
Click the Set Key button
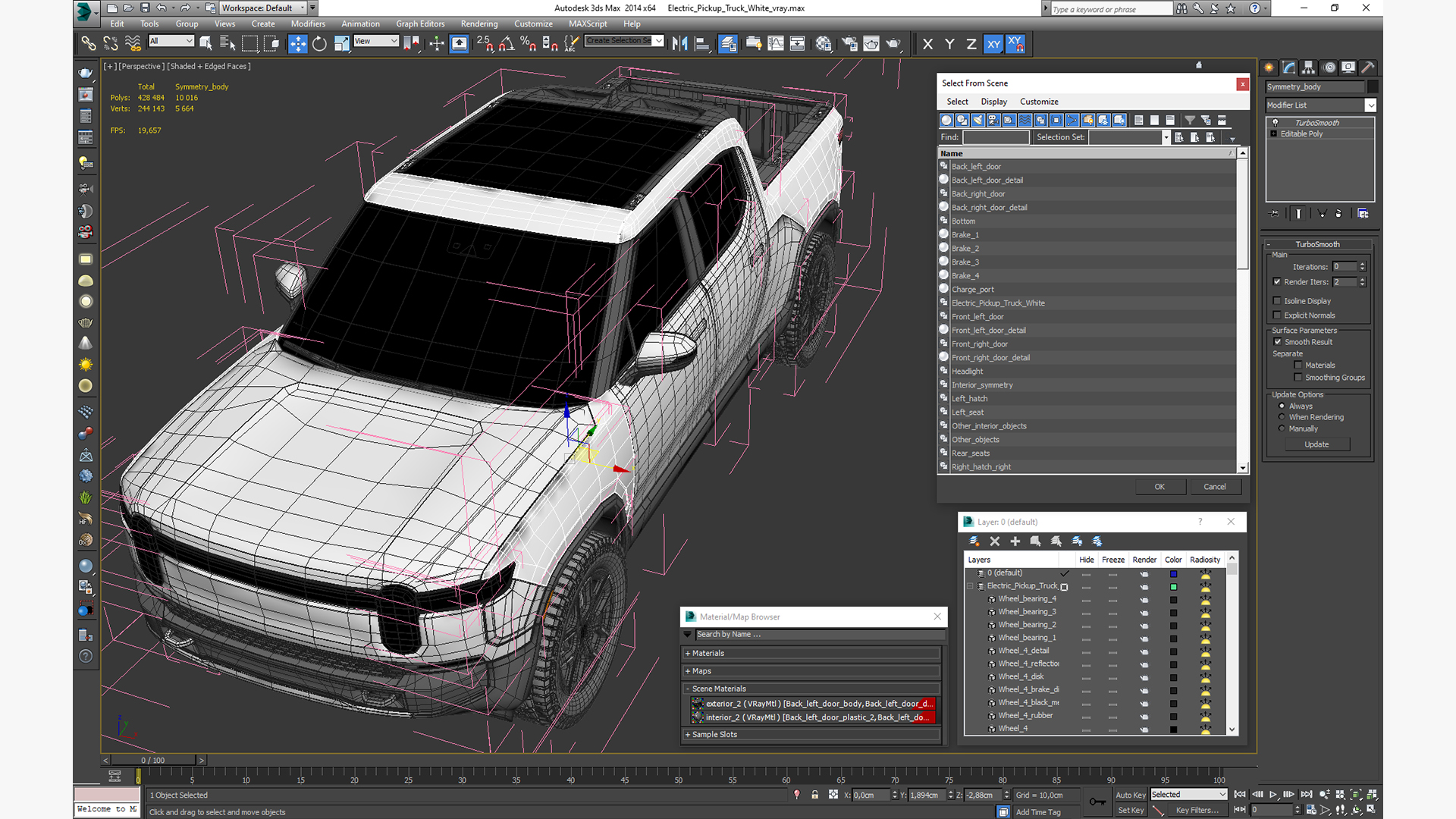[1130, 811]
